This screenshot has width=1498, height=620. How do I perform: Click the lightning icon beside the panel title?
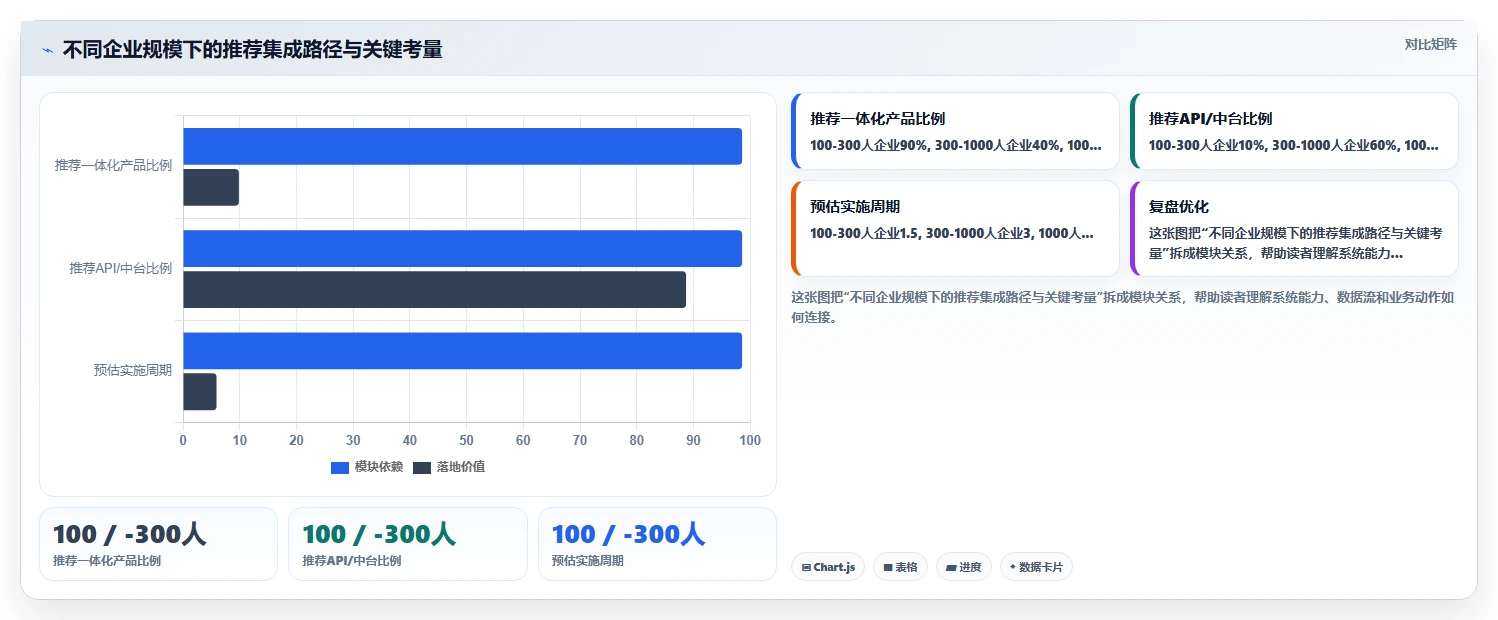(x=47, y=50)
